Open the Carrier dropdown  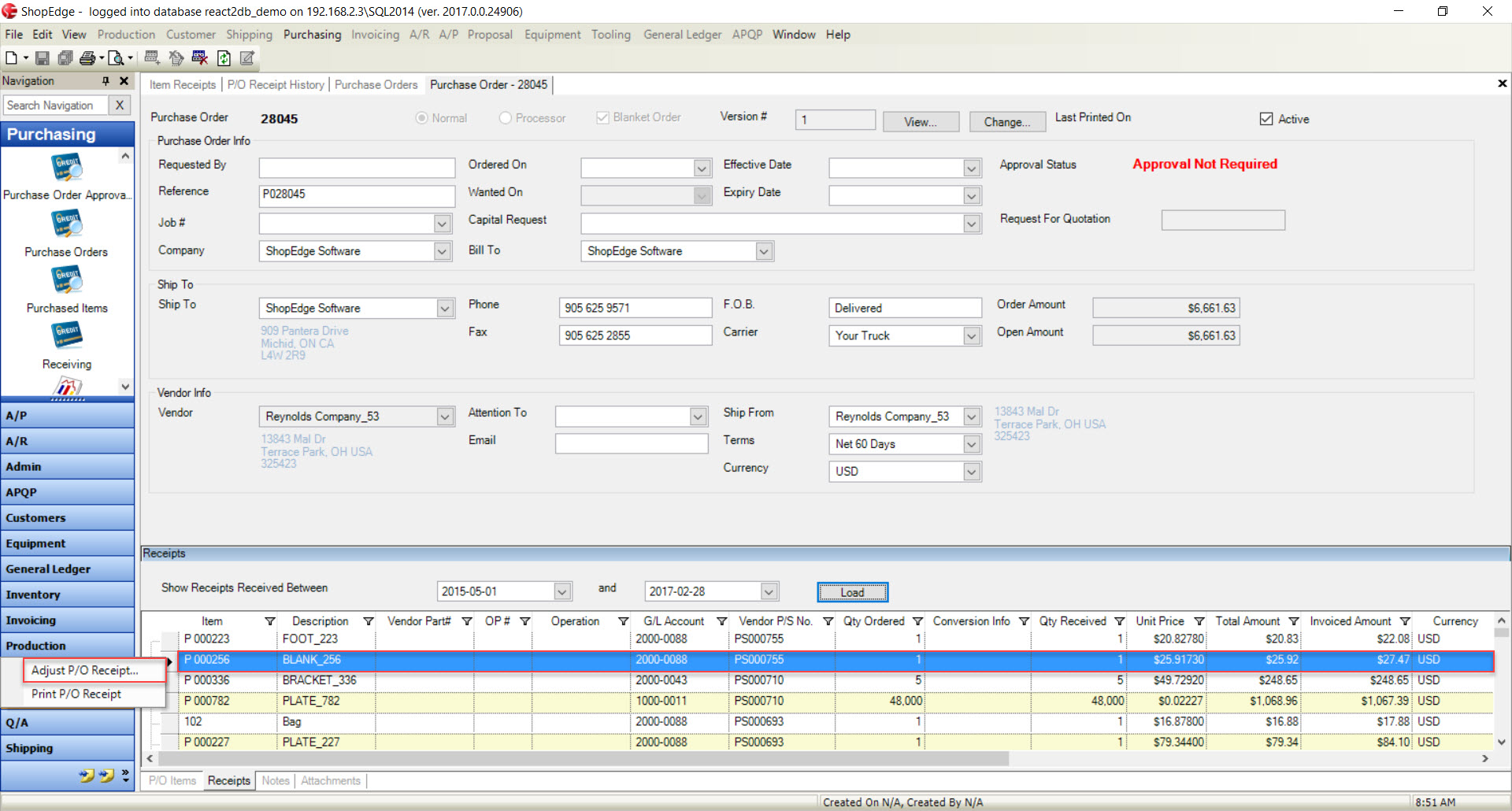point(972,336)
